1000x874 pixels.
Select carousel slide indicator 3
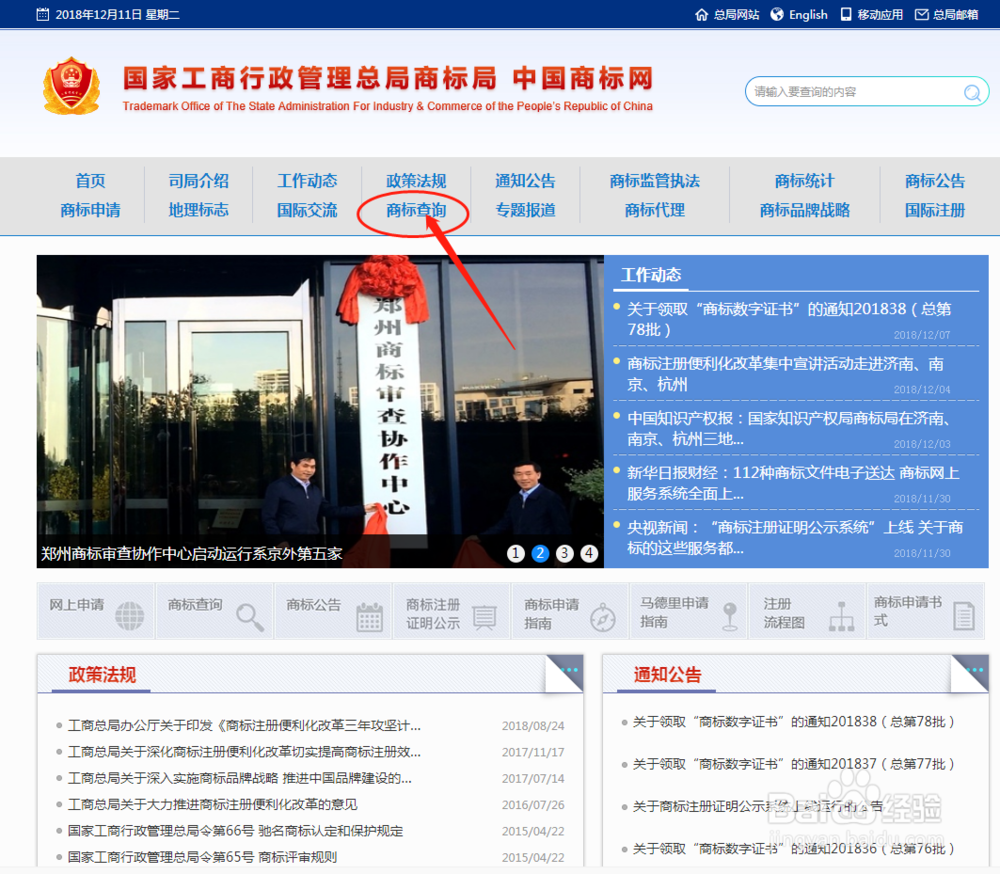(564, 553)
